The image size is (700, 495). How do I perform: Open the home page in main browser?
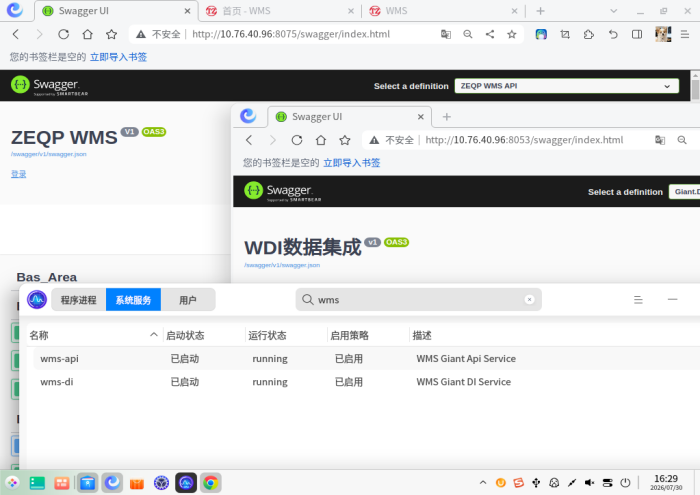pos(88,34)
